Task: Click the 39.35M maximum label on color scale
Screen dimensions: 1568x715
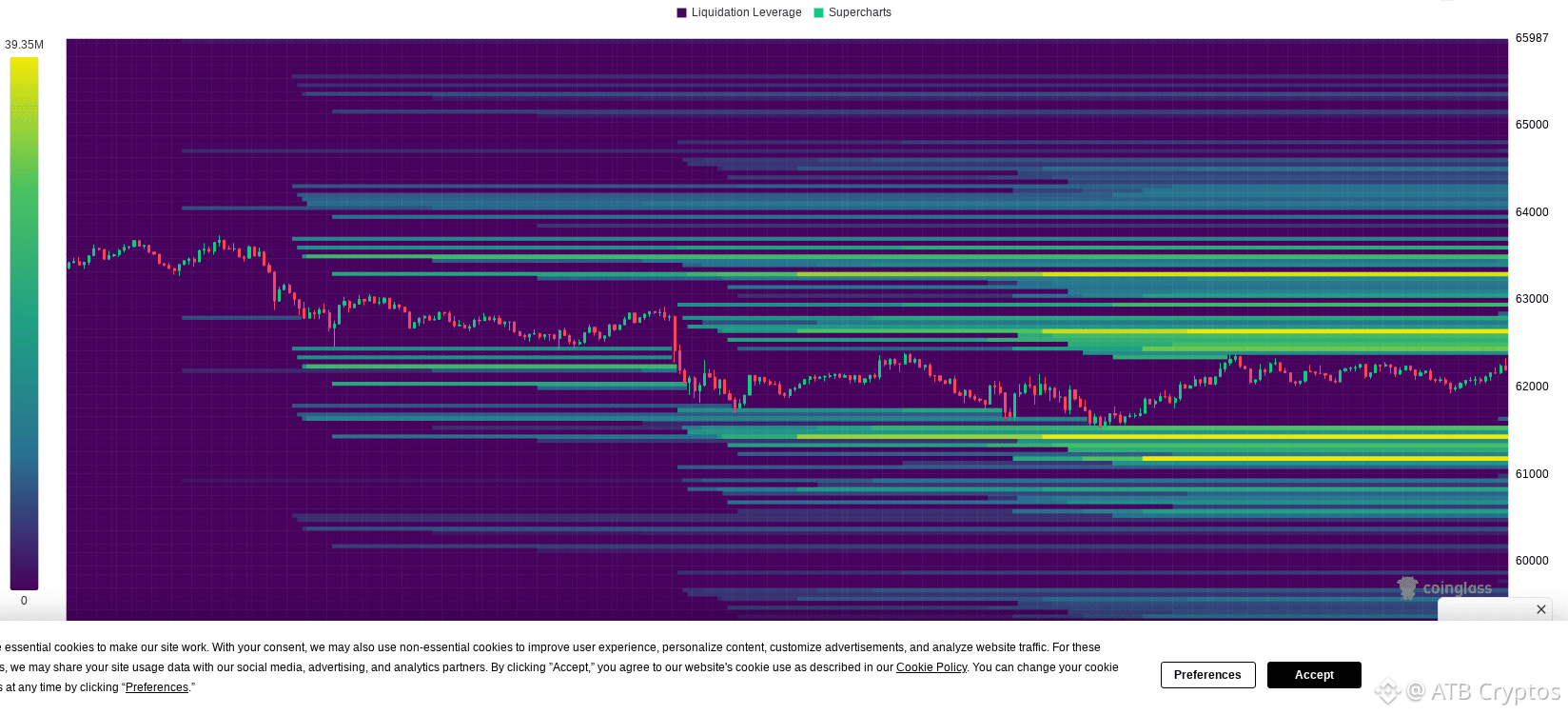Action: pyautogui.click(x=25, y=45)
